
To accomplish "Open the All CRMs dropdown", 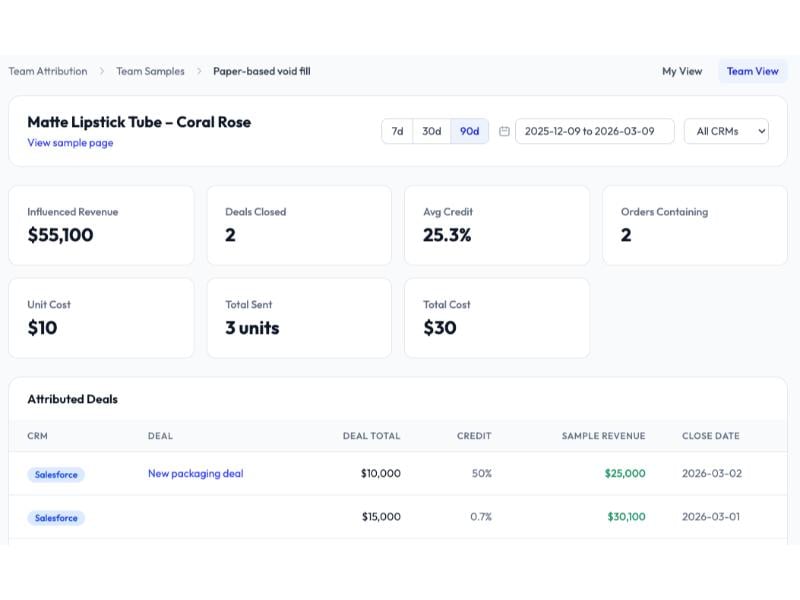I will coord(725,131).
